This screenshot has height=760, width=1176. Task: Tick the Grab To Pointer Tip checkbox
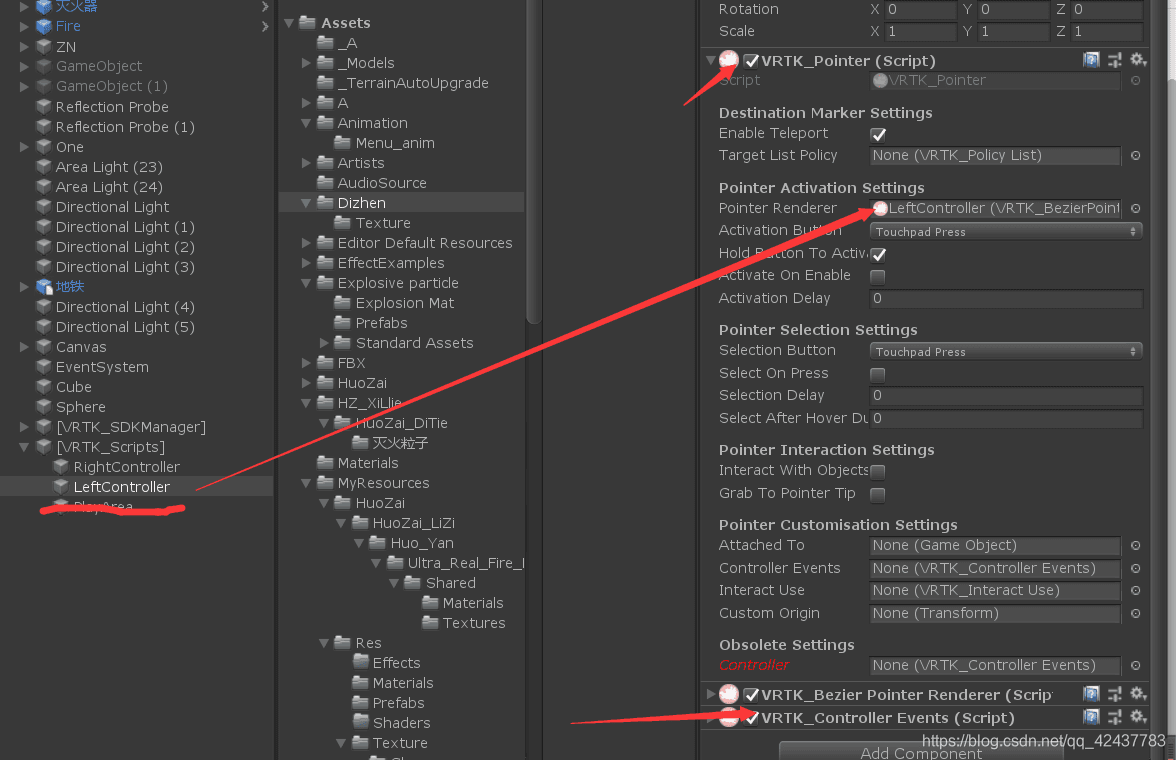[x=878, y=494]
